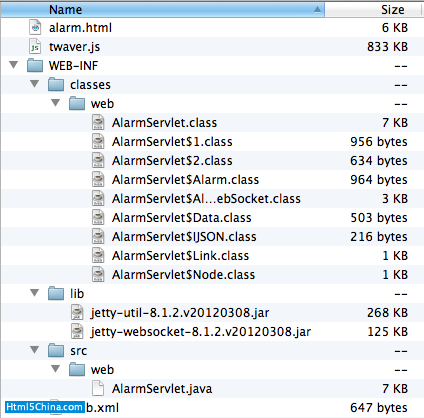Select the AlarmServlet$IJSON.class row
The width and height of the screenshot is (424, 418).
[x=212, y=237]
